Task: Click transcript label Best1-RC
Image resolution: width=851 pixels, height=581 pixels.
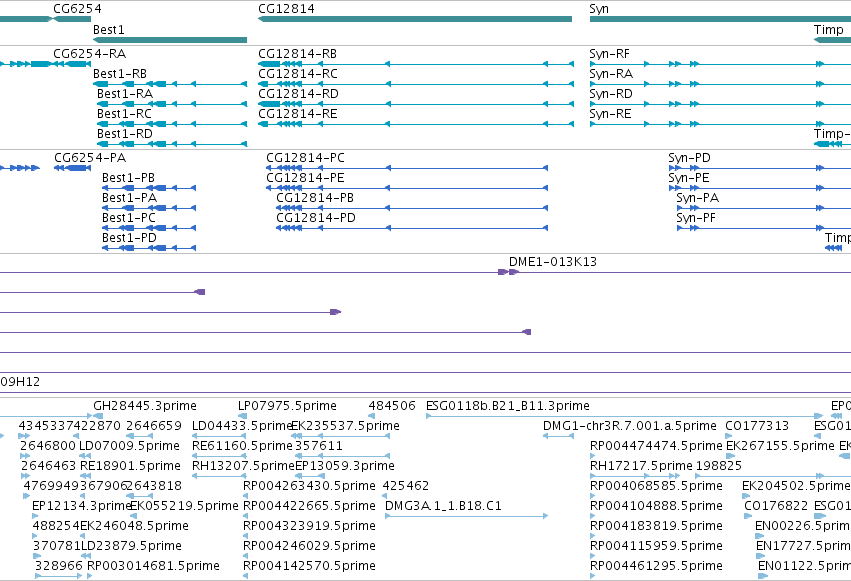Action: click(124, 114)
